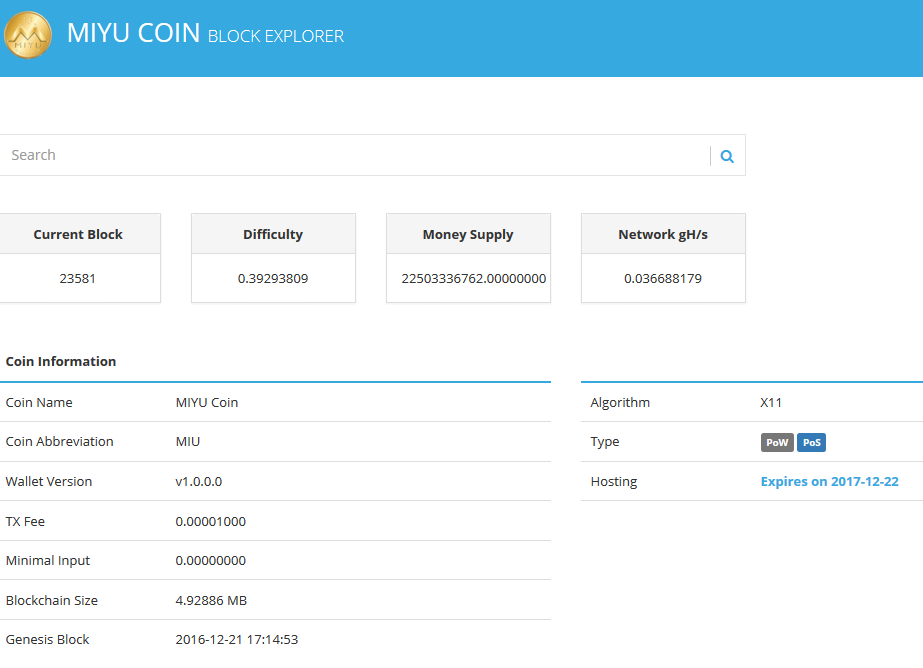The image size is (923, 668).
Task: Select the blockchain size 4.92886 MB
Action: [211, 600]
